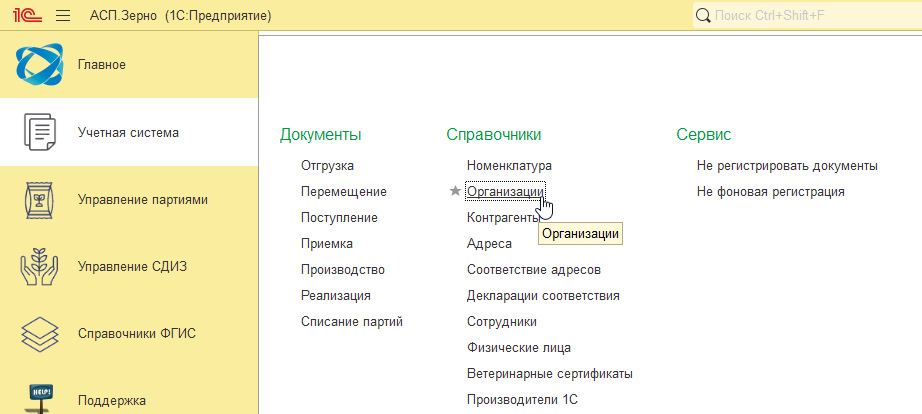The height and width of the screenshot is (414, 922).
Task: Open Ветеринарные сертификаты catalog
Action: tap(549, 373)
